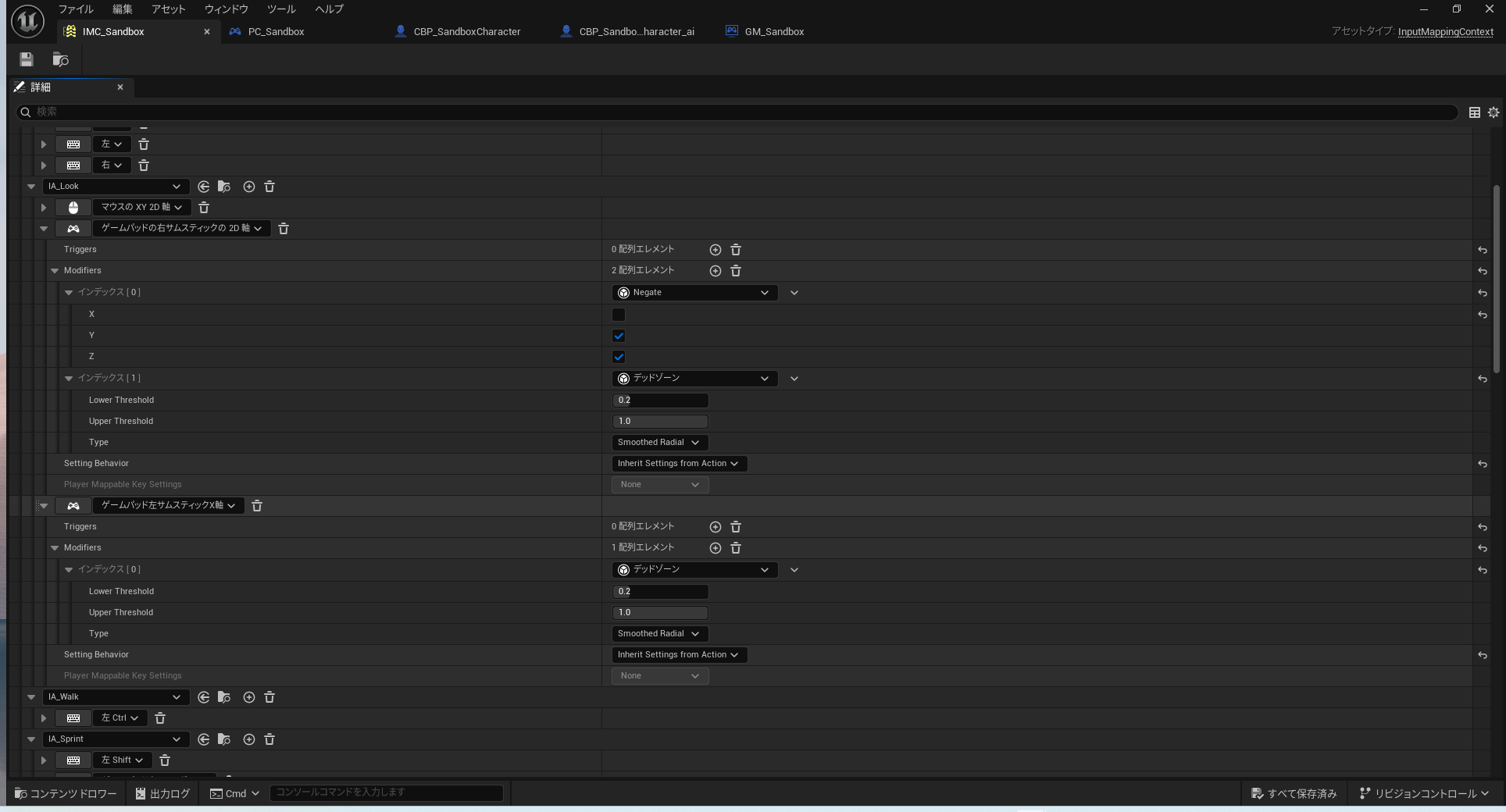Uncheck the Negate Z checkbox
The width and height of the screenshot is (1506, 812).
[x=619, y=357]
